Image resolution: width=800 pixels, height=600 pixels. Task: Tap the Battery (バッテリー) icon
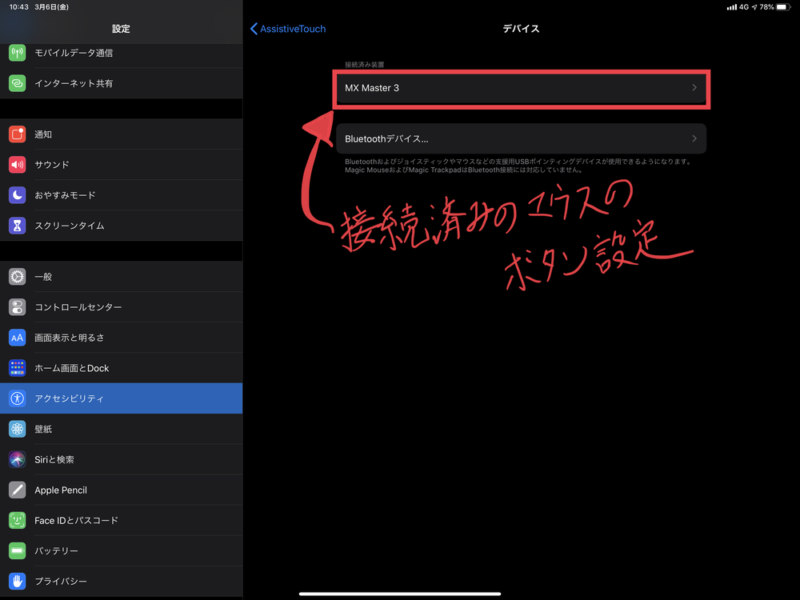click(17, 551)
